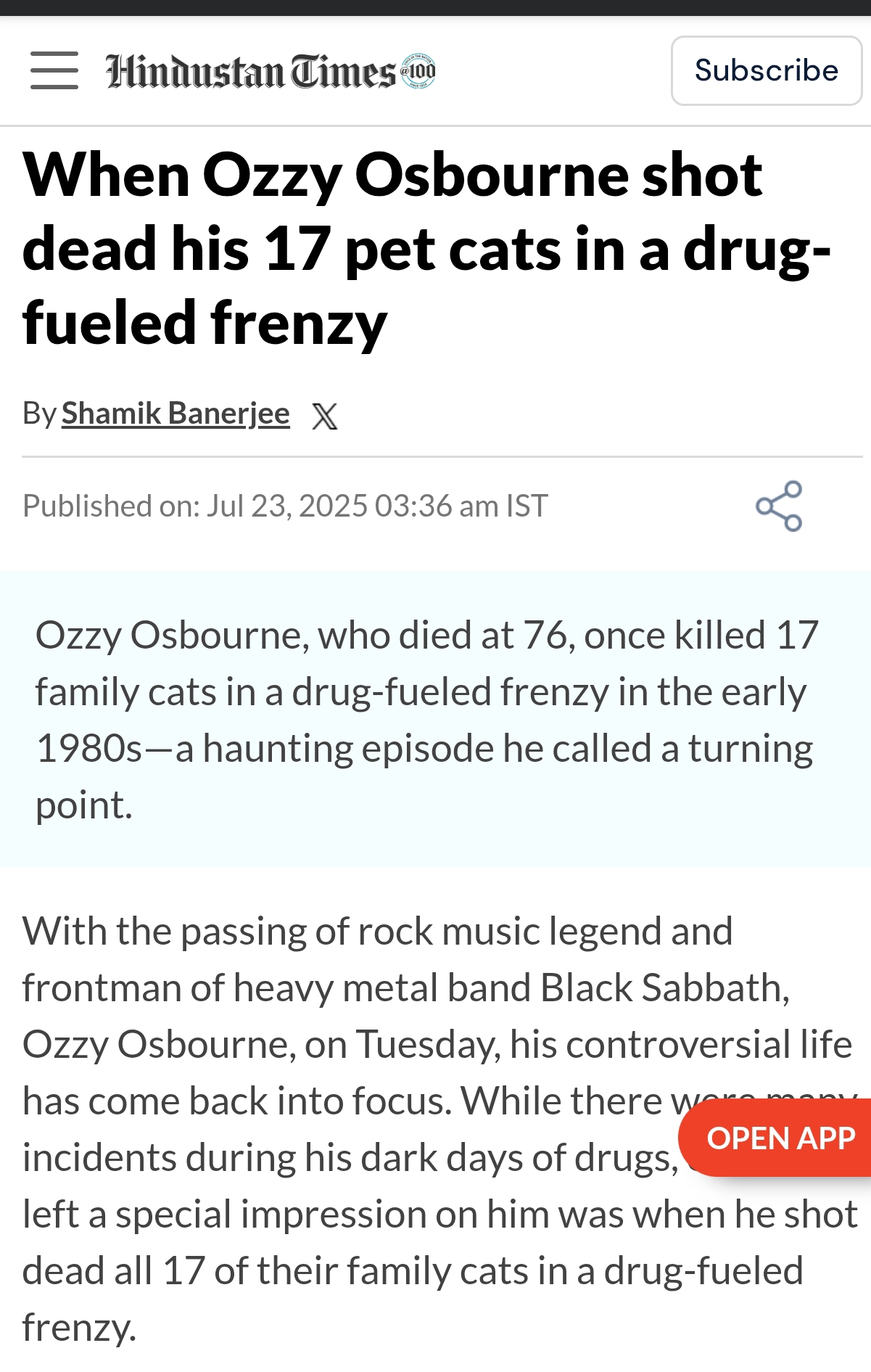Open the author's X profile icon
The height and width of the screenshot is (1372, 871).
(324, 416)
